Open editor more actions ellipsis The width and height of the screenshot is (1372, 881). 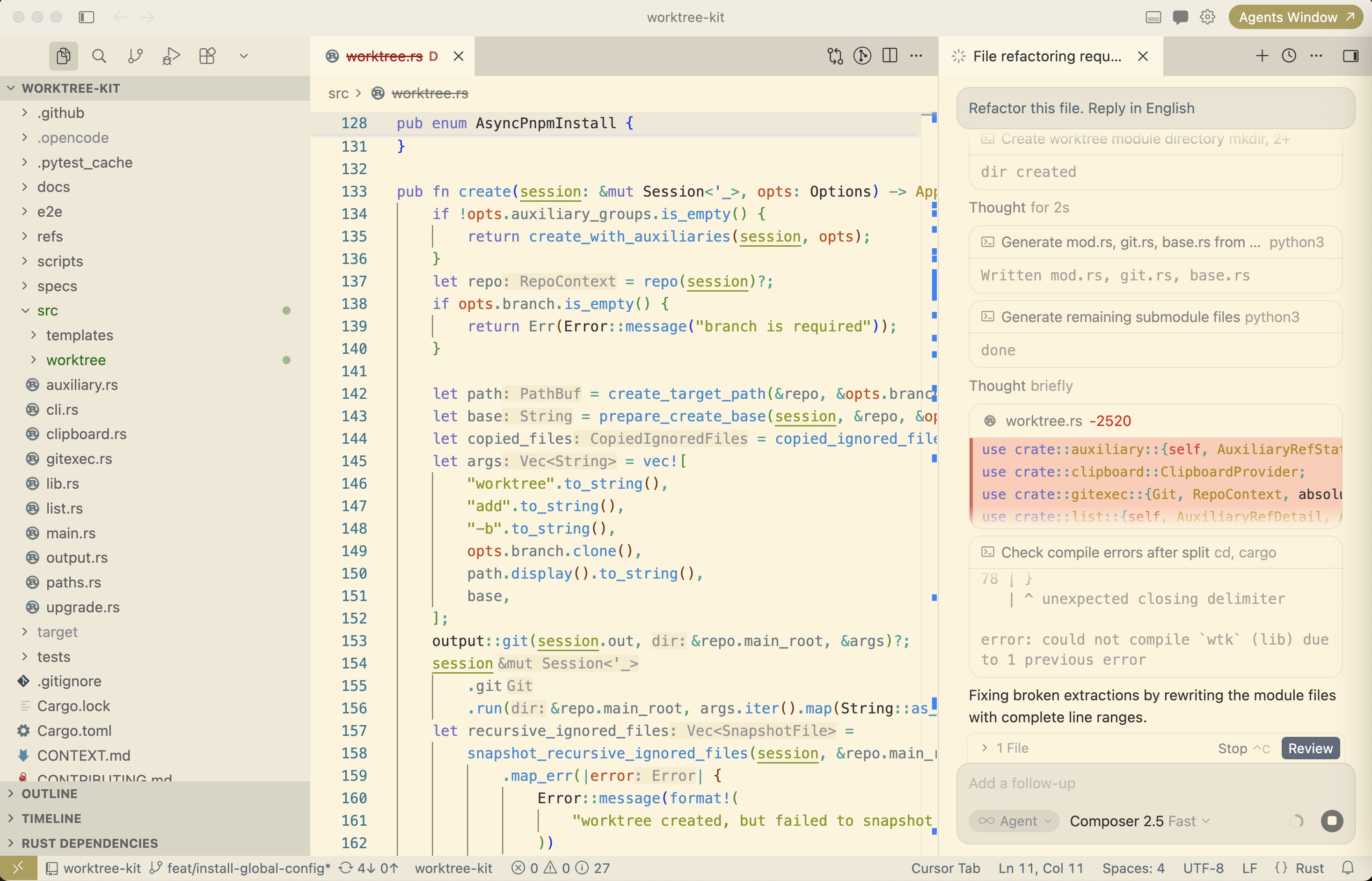[x=917, y=56]
